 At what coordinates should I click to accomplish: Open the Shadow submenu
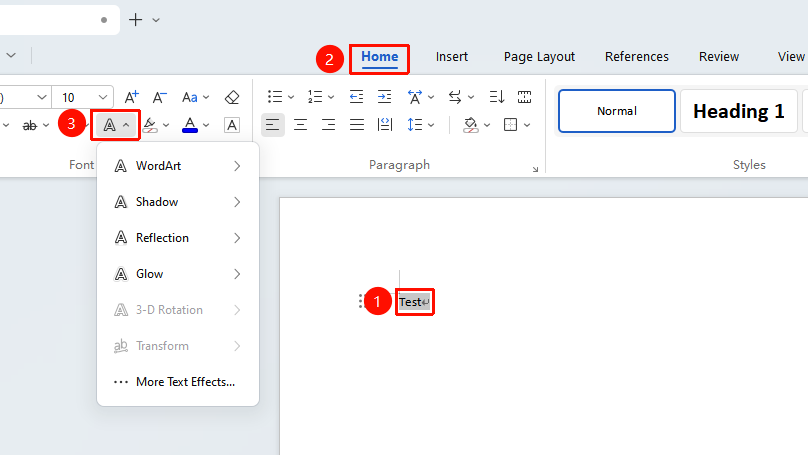pos(178,202)
